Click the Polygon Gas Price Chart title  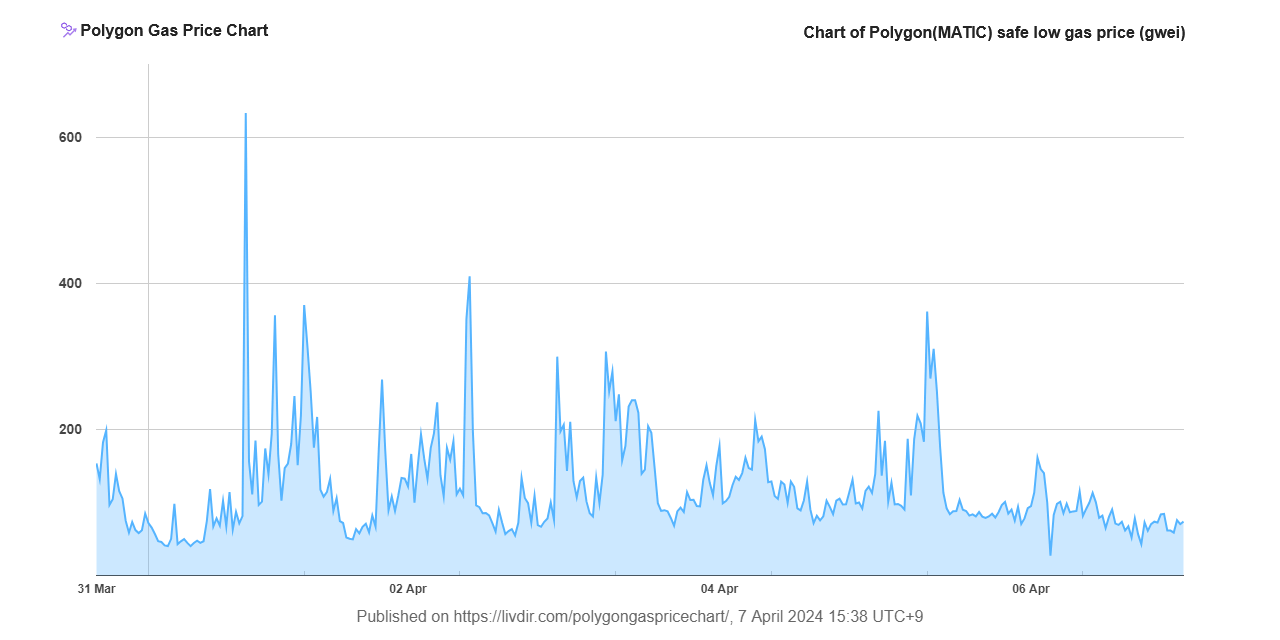(175, 30)
